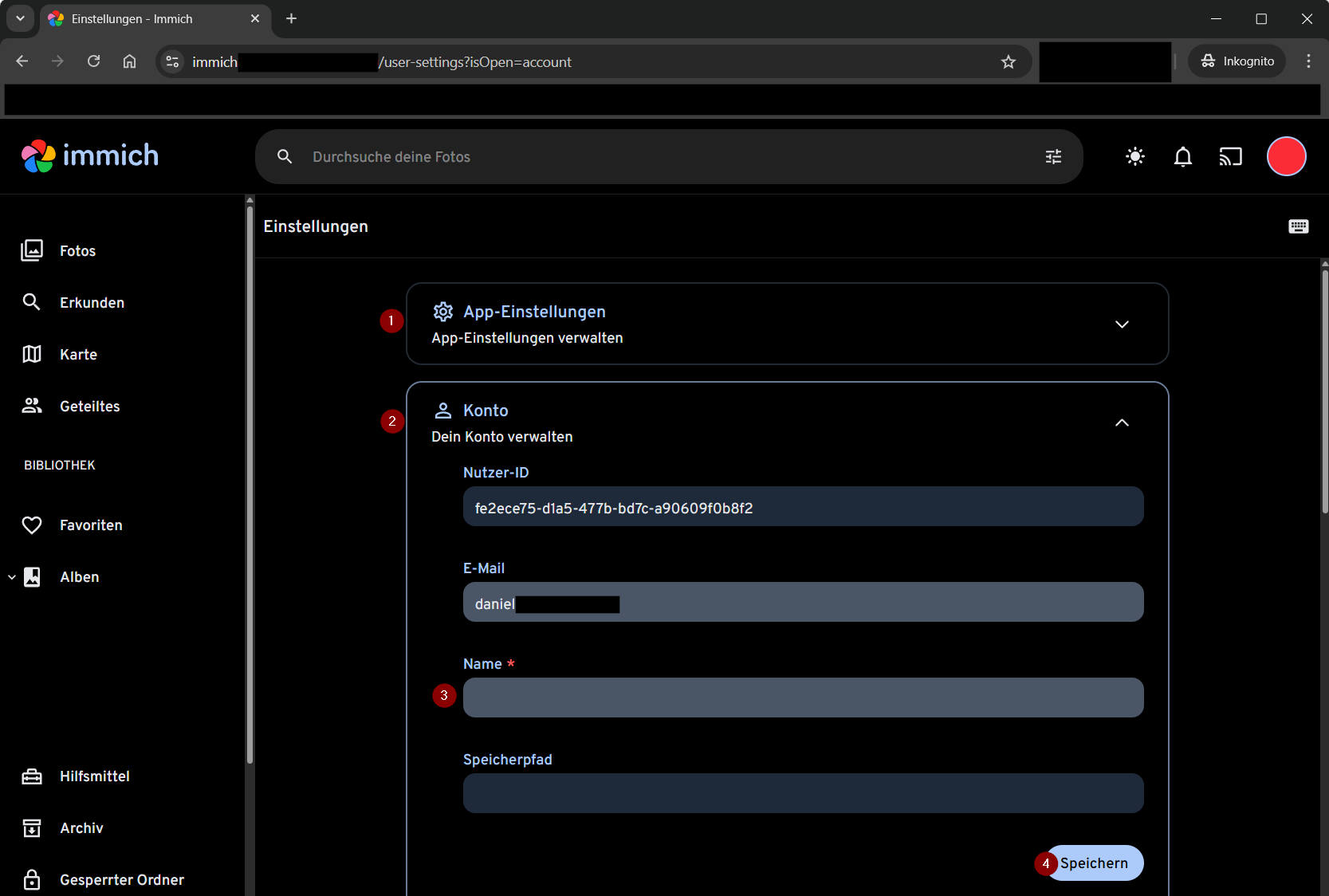Open tab search dropdown
This screenshot has height=896, width=1329.
20,18
